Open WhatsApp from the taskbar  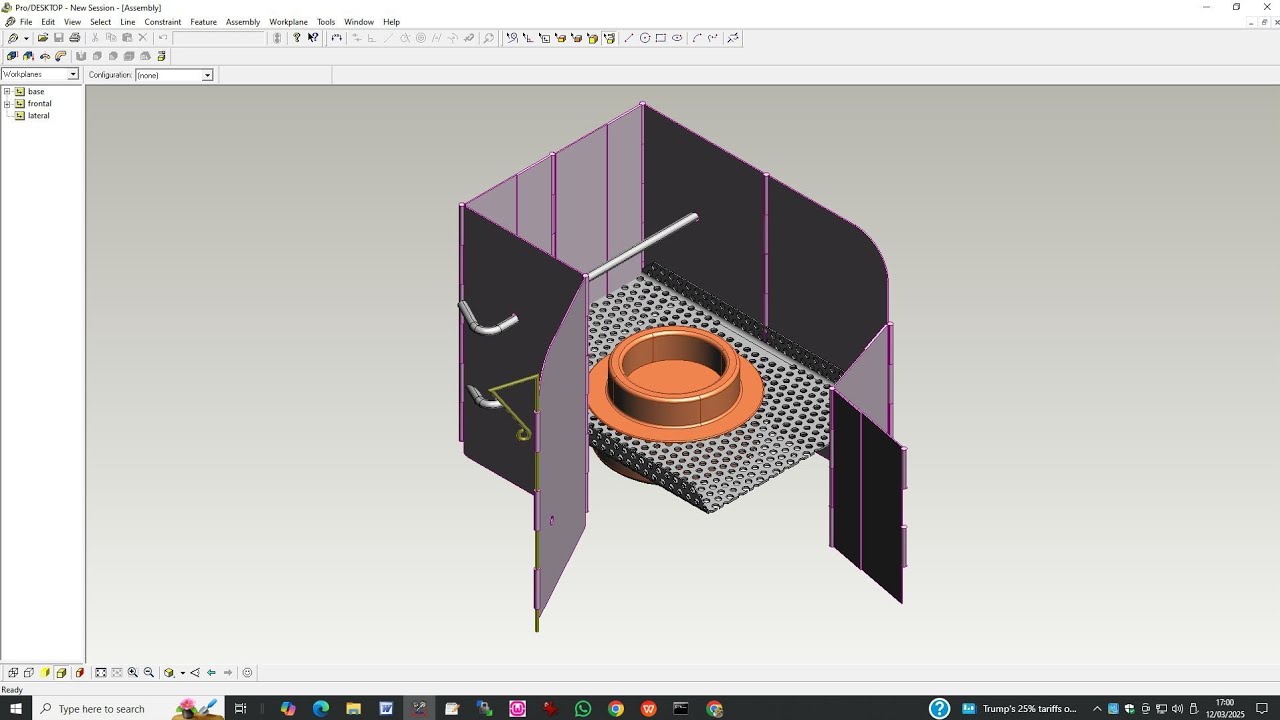point(583,708)
